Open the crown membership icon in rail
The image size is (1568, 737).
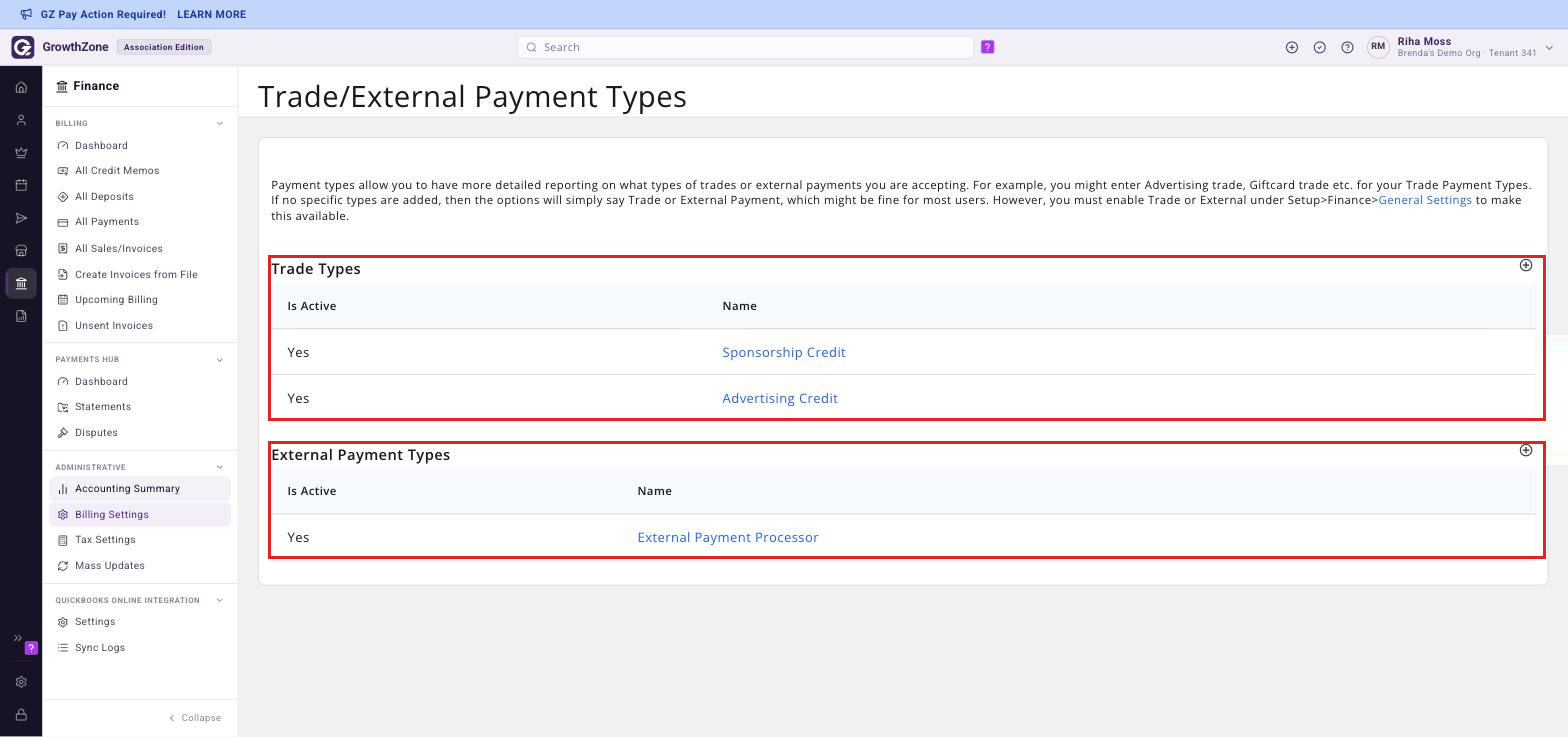click(21, 153)
